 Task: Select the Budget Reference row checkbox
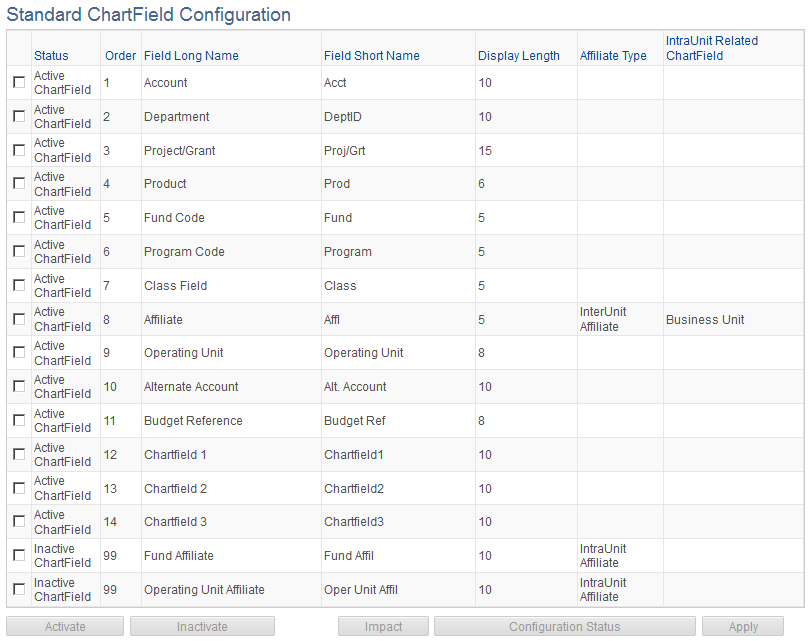tap(18, 420)
